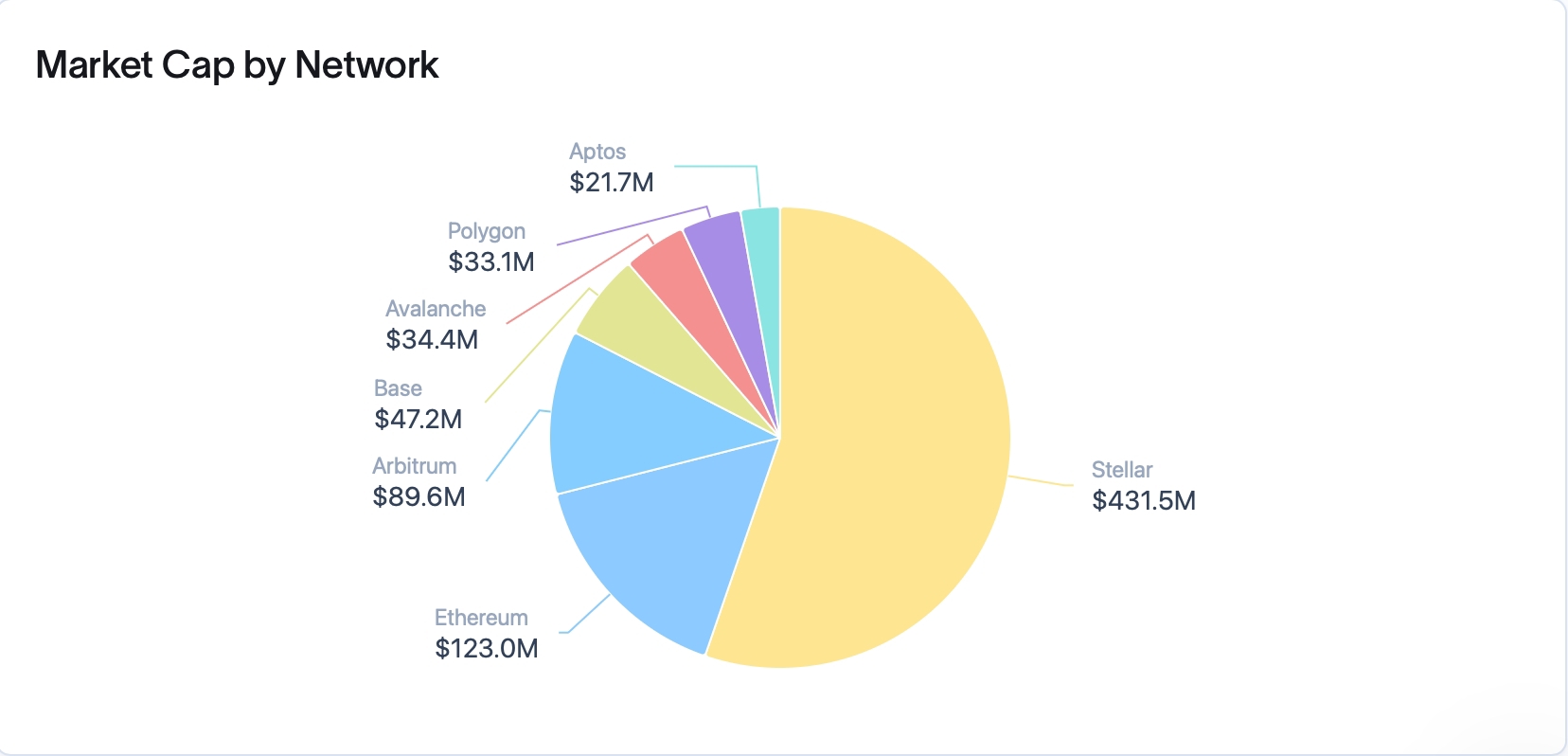This screenshot has width=1568, height=756.
Task: Click the $47.2M value under Base
Action: click(418, 419)
